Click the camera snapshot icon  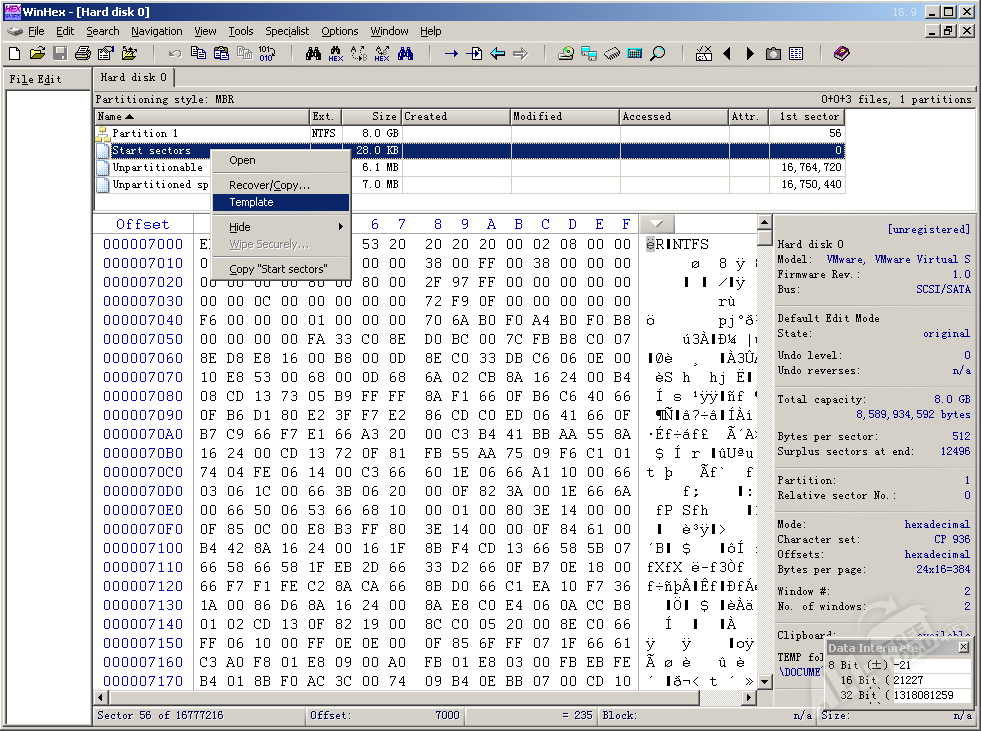coord(773,53)
